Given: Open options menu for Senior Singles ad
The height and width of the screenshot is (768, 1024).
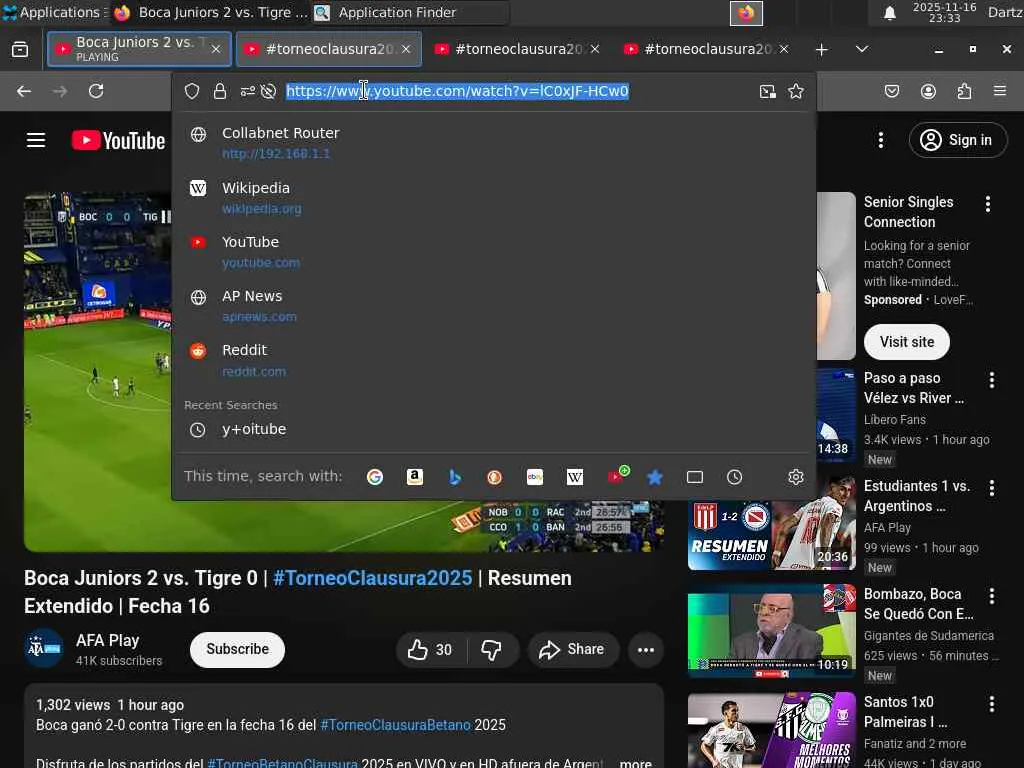Looking at the screenshot, I should [x=988, y=204].
